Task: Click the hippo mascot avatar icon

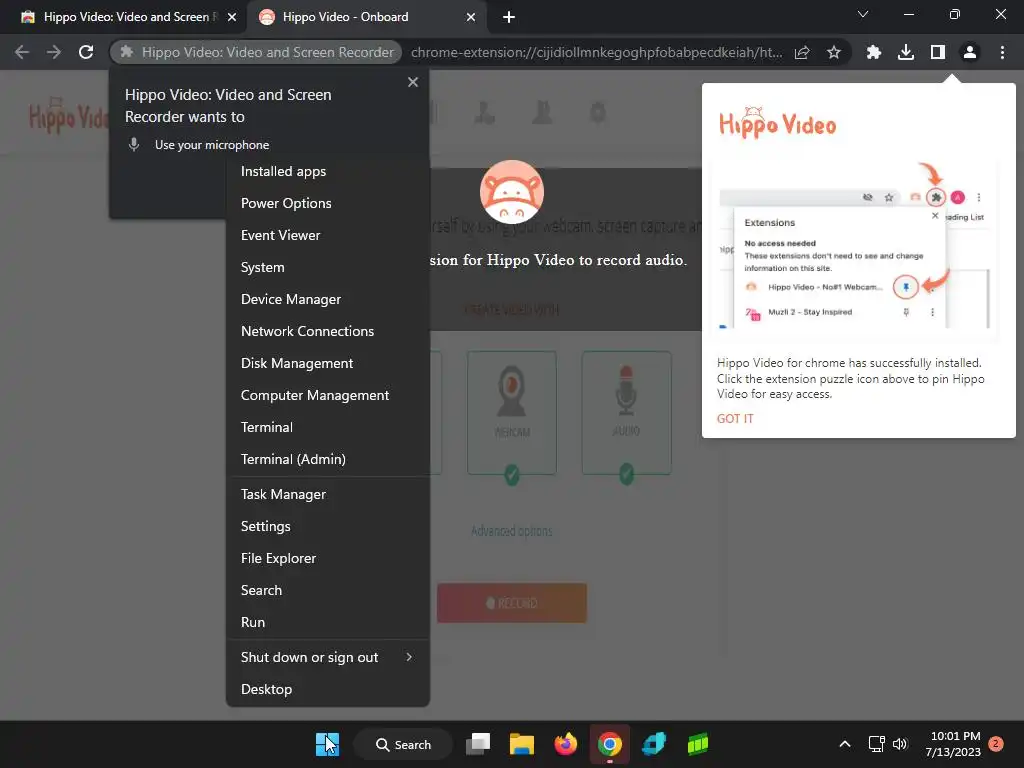Action: tap(512, 192)
